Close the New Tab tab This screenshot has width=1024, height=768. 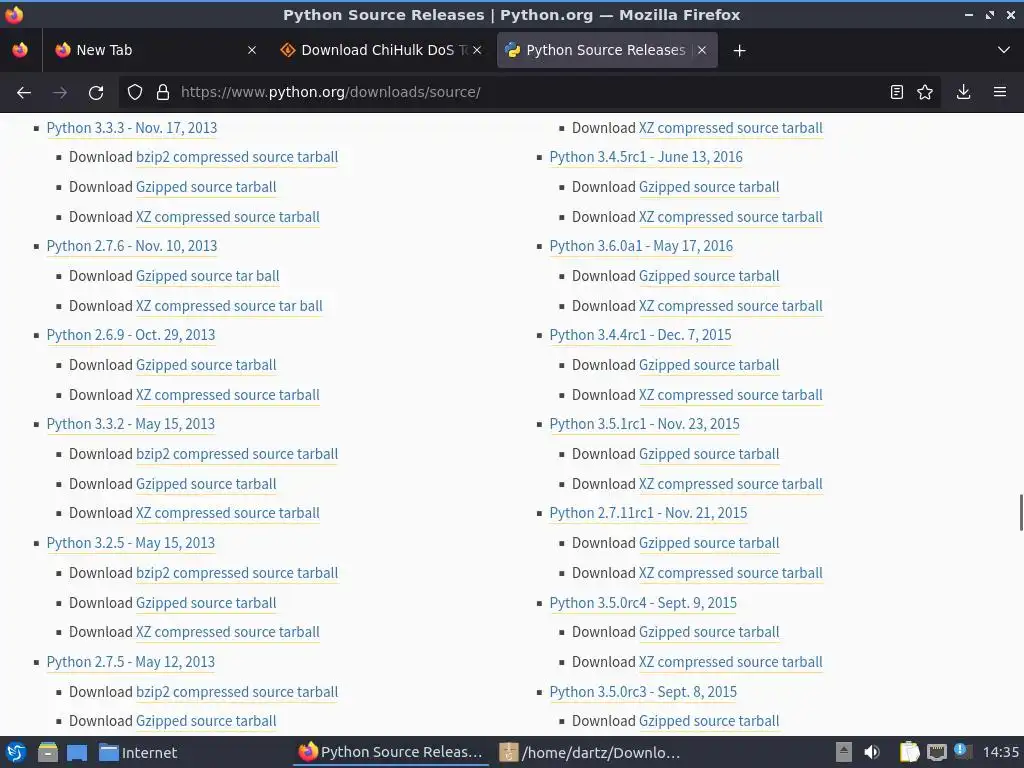[251, 50]
